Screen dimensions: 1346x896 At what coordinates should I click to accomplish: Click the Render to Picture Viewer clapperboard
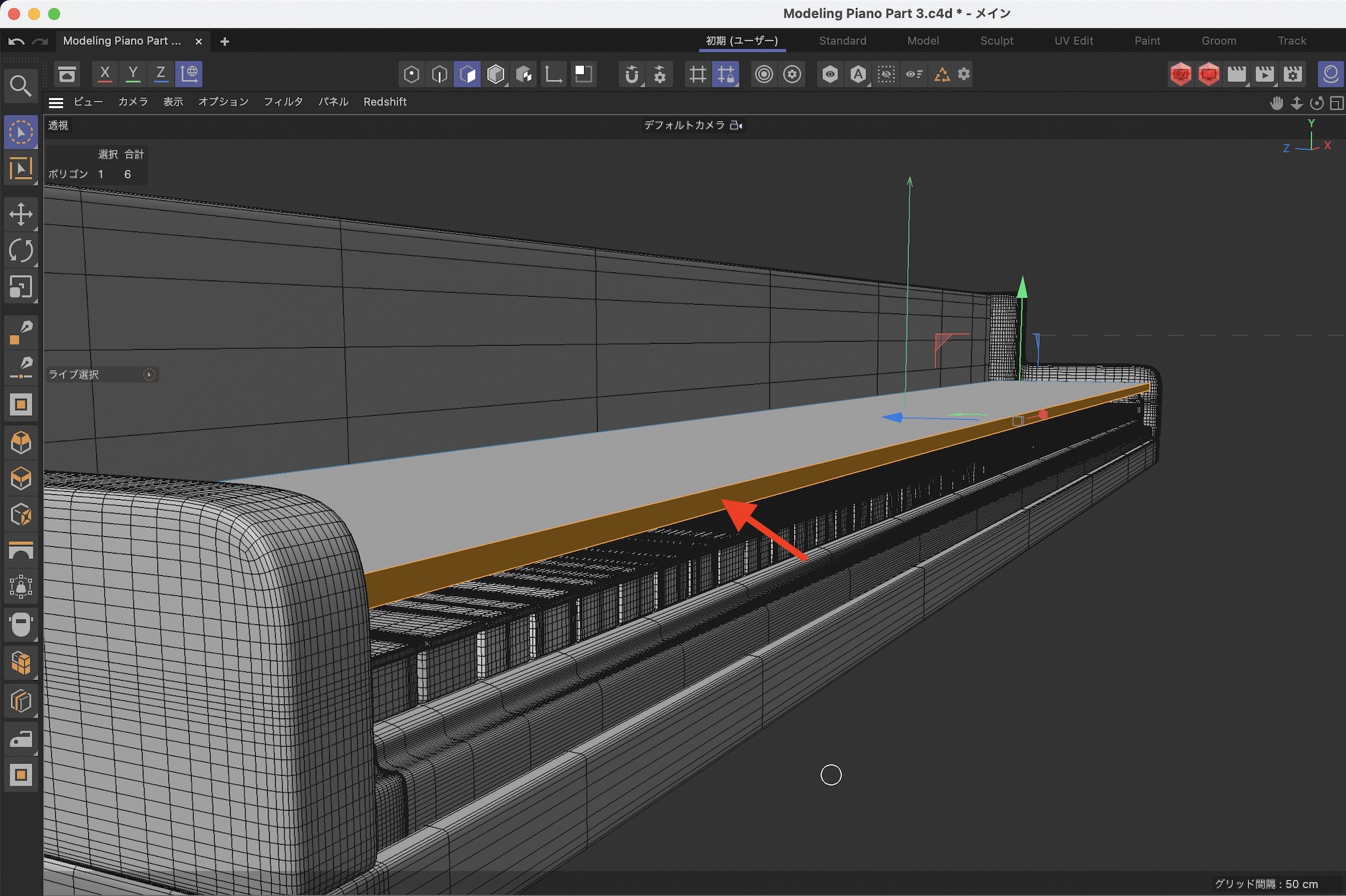[1265, 74]
